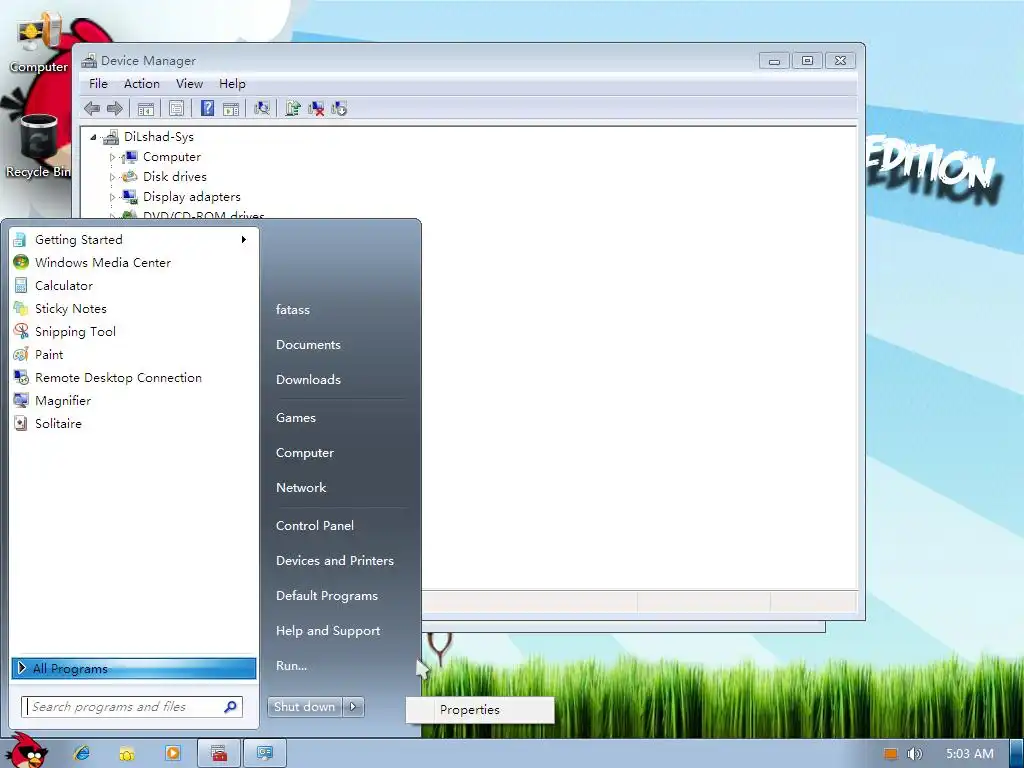This screenshot has height=768, width=1024.
Task: Open Control Panel from Start menu
Action: point(315,526)
